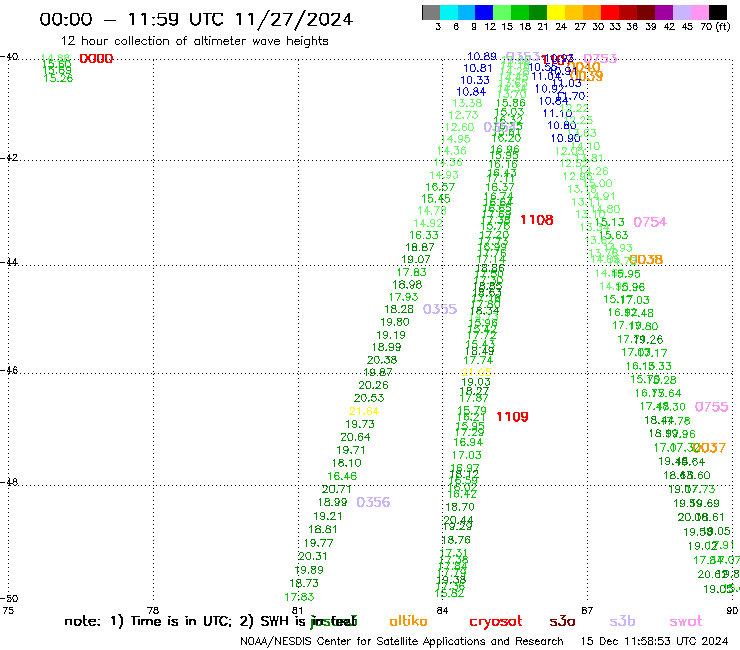Screen dimensions: 740x650
Task: Select the 16.57 wave height value
Action: click(440, 187)
